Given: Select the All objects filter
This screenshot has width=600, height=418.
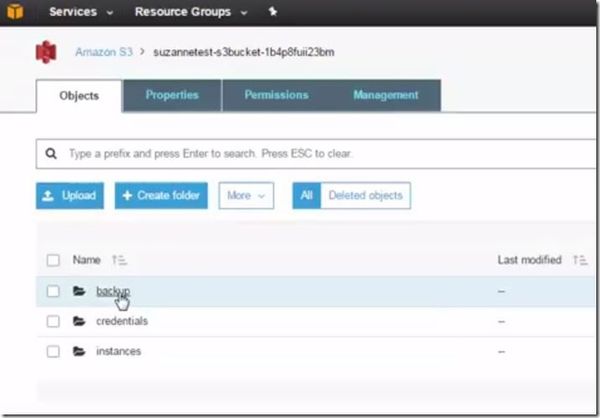Looking at the screenshot, I should click(x=307, y=196).
